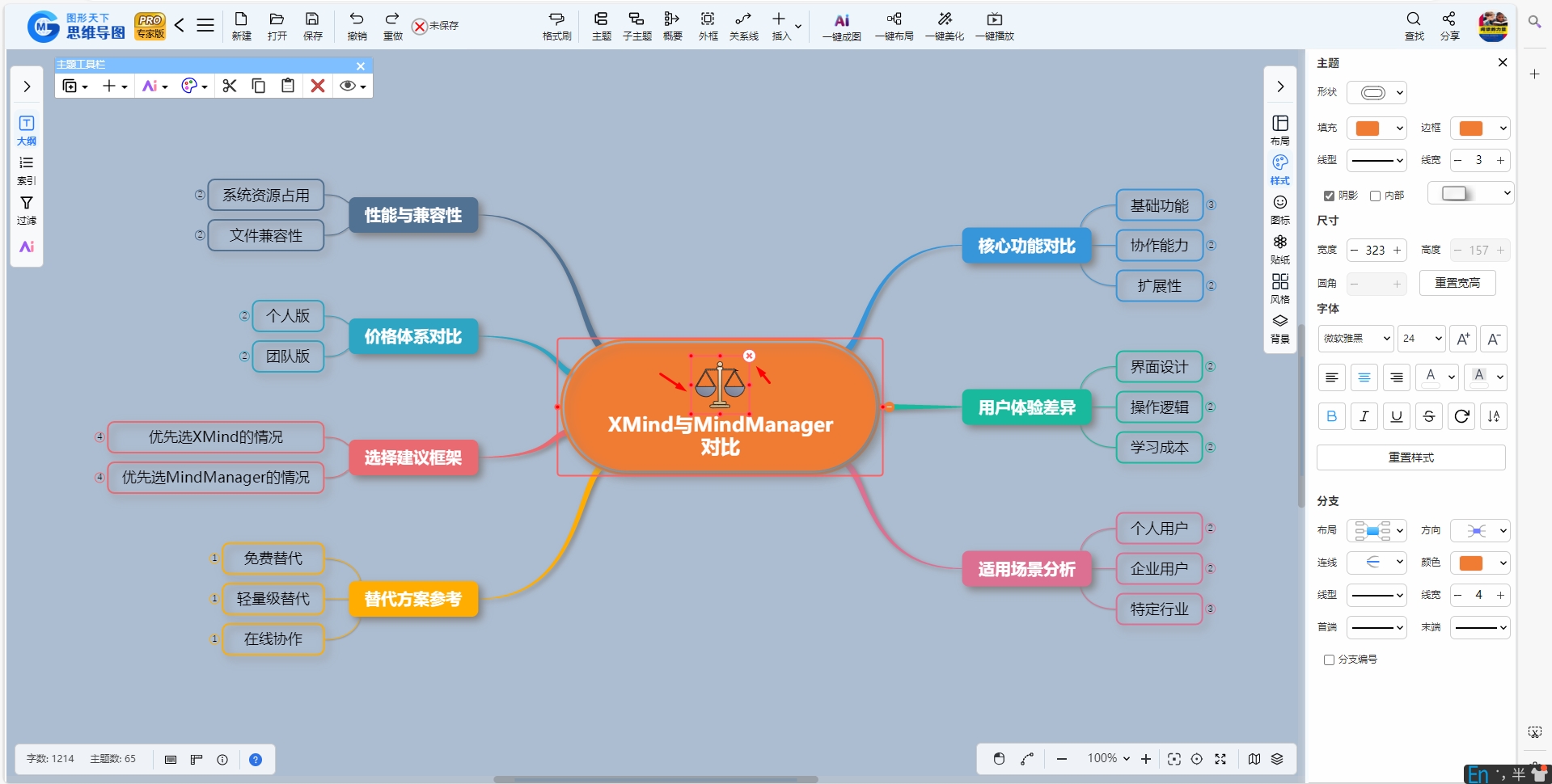
Task: Click scissors cut icon in topic toolbar
Action: [x=230, y=86]
